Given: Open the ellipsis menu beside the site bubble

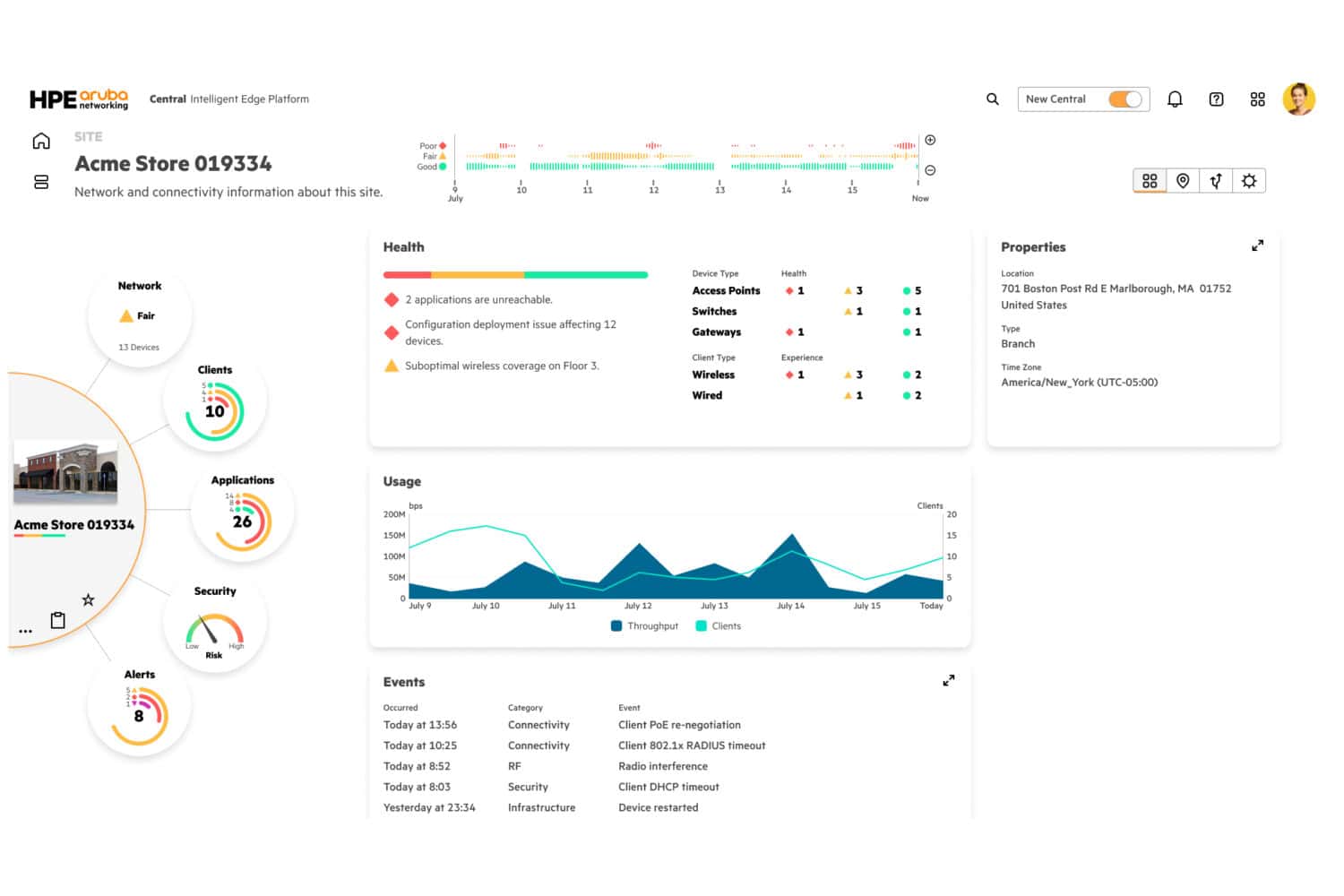Looking at the screenshot, I should click(x=25, y=629).
